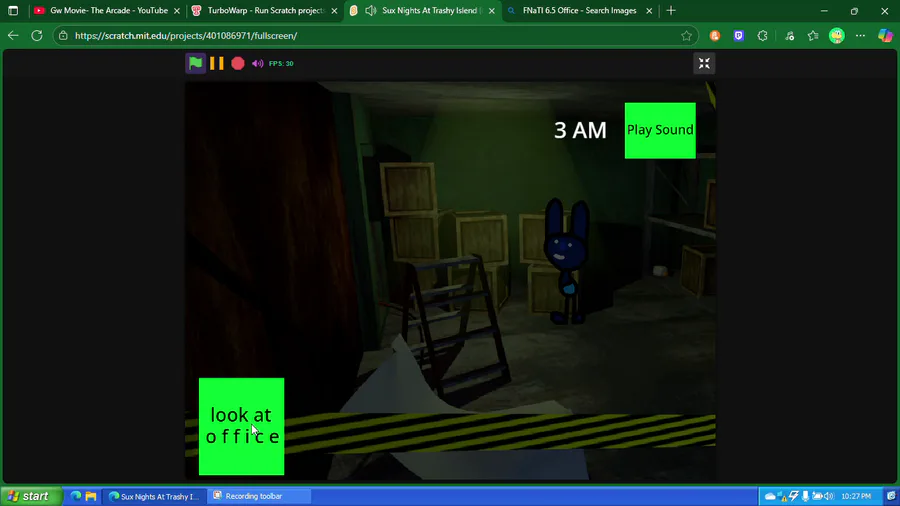
Task: Close the Gw Movie YouTube tab
Action: [177, 10]
